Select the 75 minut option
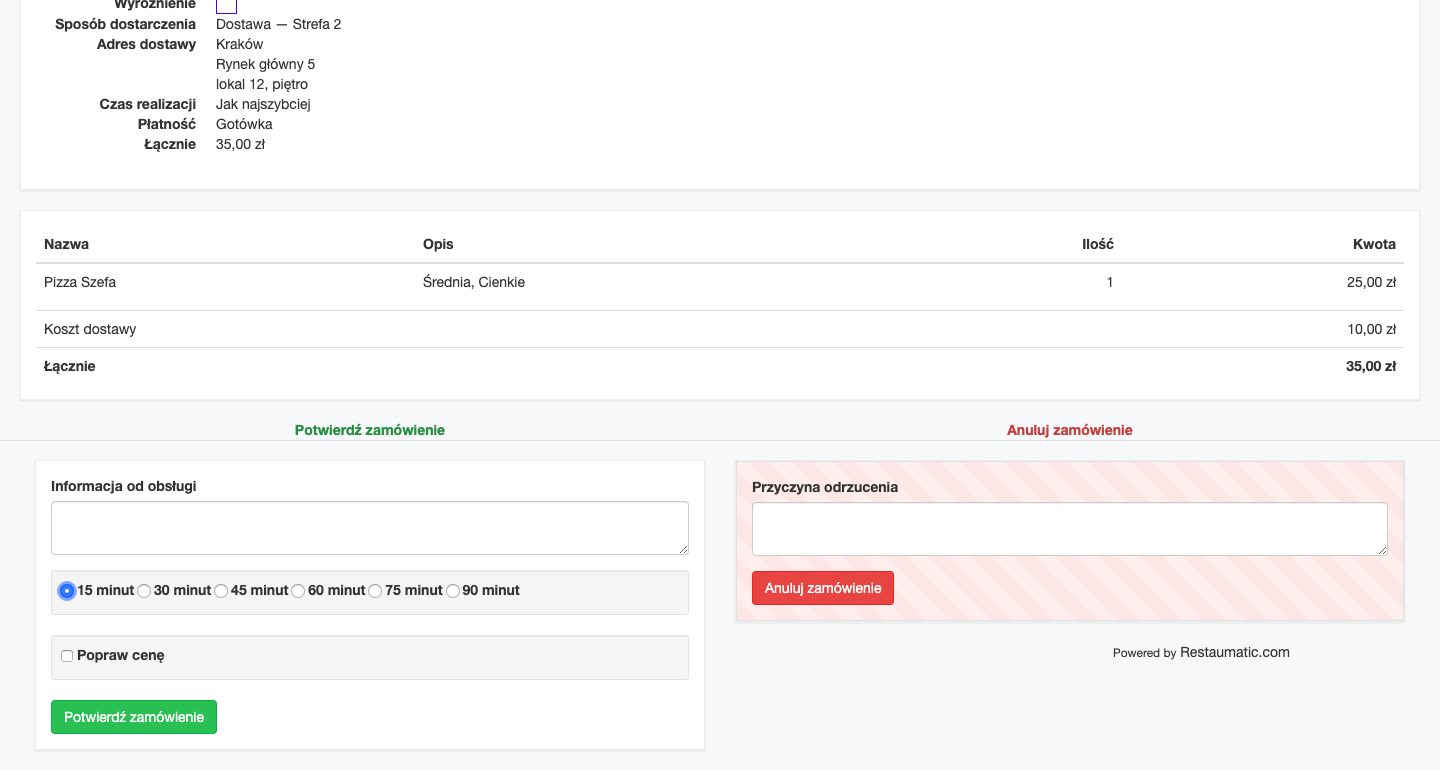This screenshot has height=770, width=1440. pyautogui.click(x=375, y=591)
